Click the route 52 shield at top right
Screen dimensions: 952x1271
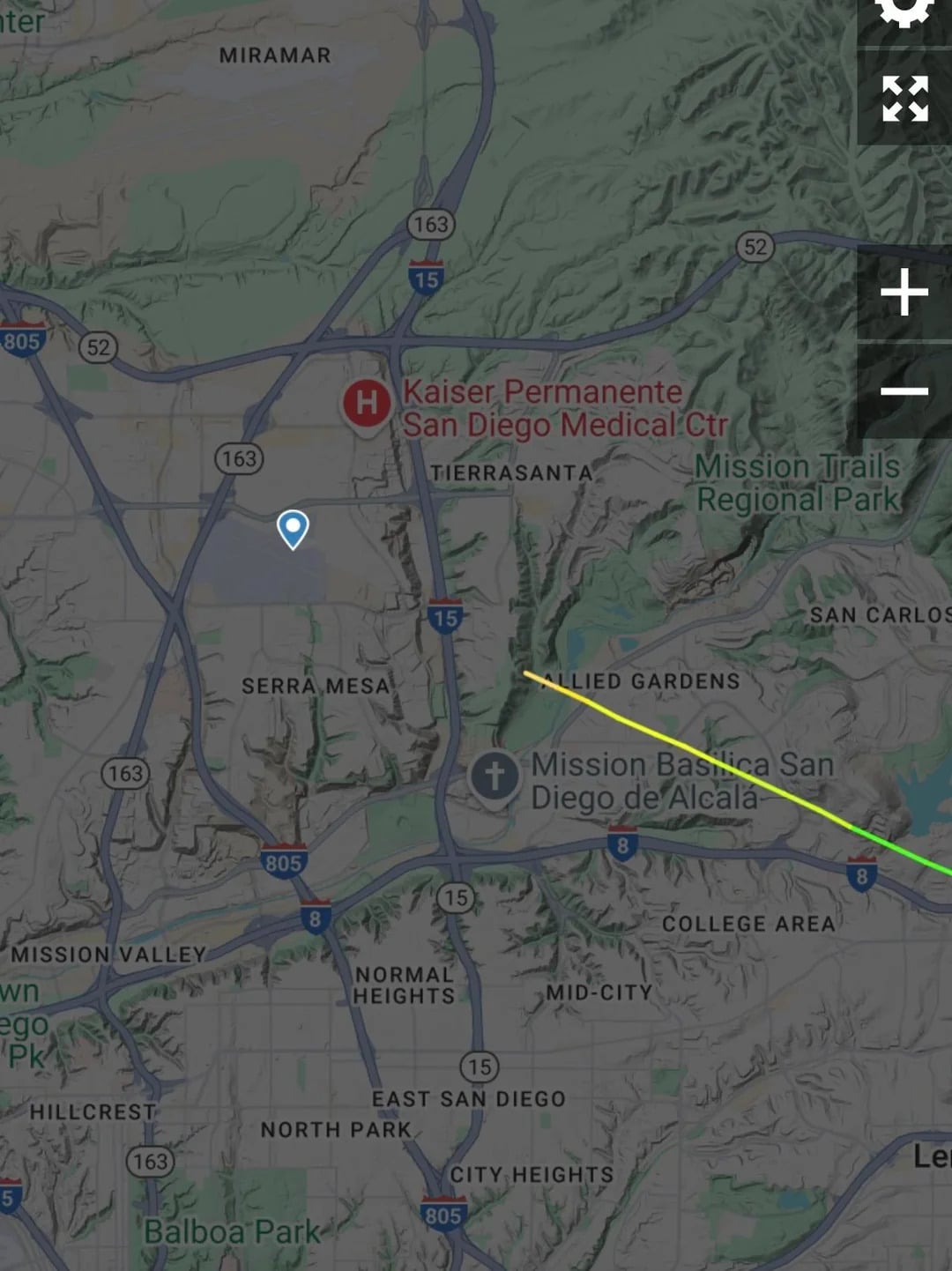pos(755,247)
